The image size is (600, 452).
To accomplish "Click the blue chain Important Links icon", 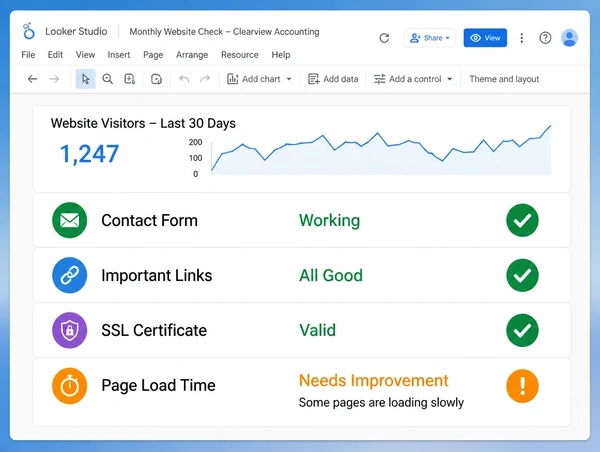I will [70, 275].
